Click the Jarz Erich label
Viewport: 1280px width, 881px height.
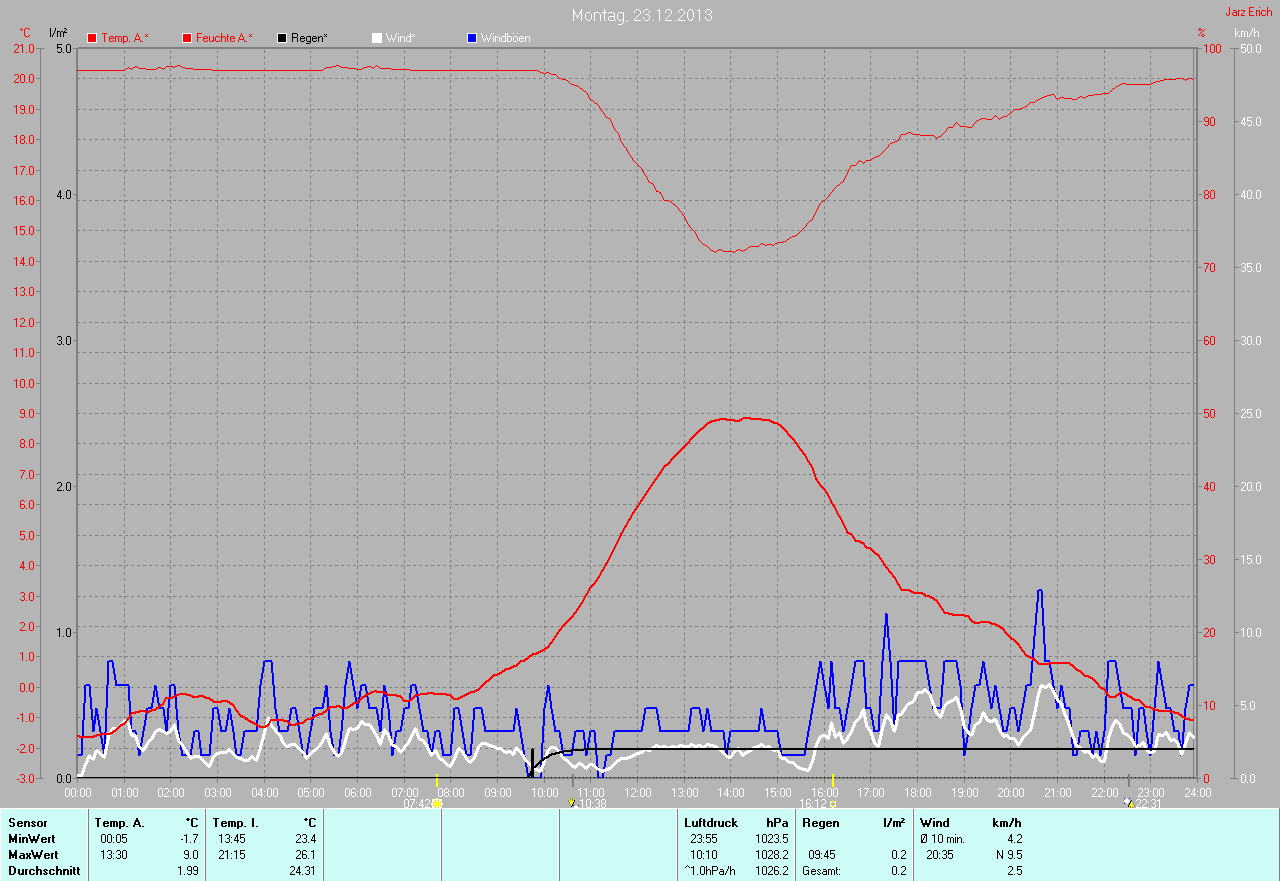[1248, 12]
